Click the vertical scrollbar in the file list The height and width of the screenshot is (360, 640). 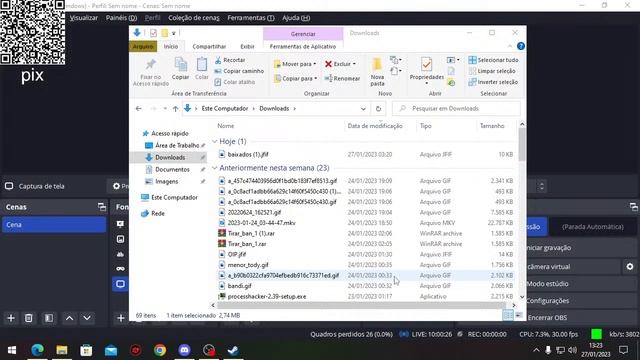522,145
